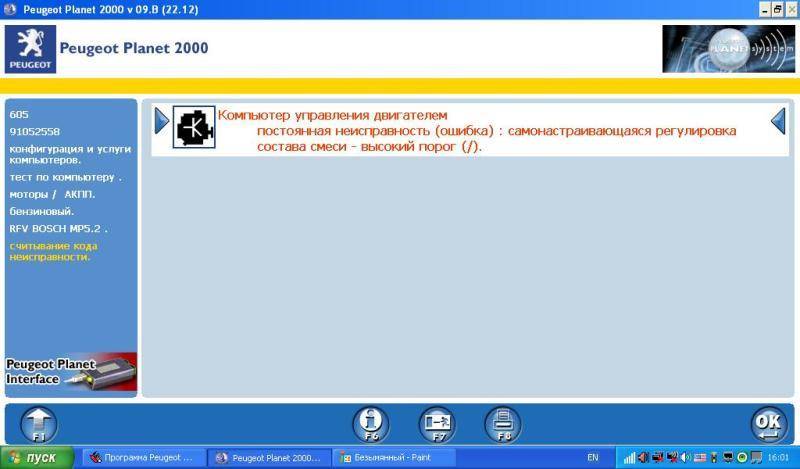Open 'конфигурация и услуги компьютеров' in sidebar
The height and width of the screenshot is (469, 800).
(70, 154)
